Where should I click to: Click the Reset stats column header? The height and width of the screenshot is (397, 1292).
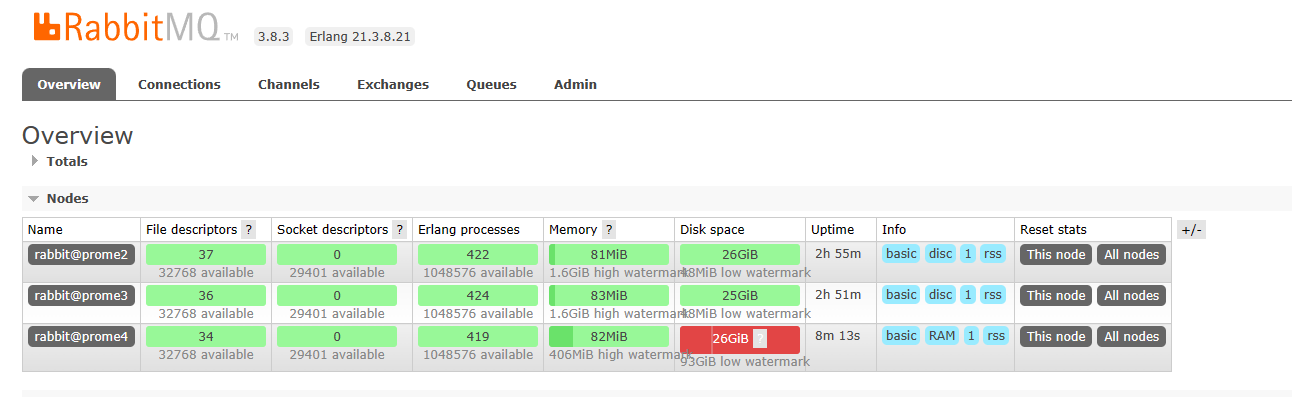1053,229
